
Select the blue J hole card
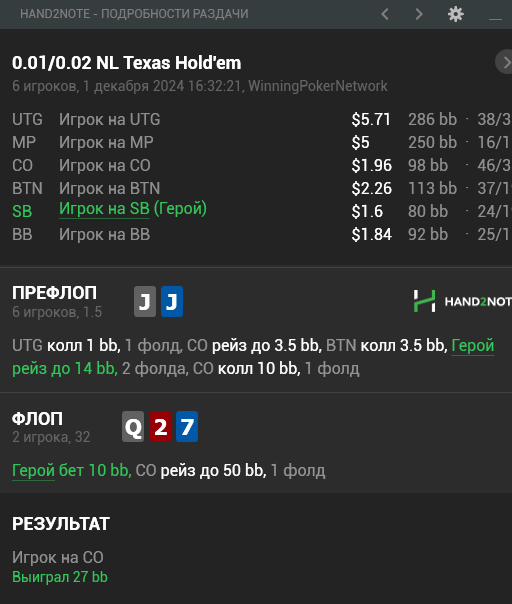coord(172,301)
